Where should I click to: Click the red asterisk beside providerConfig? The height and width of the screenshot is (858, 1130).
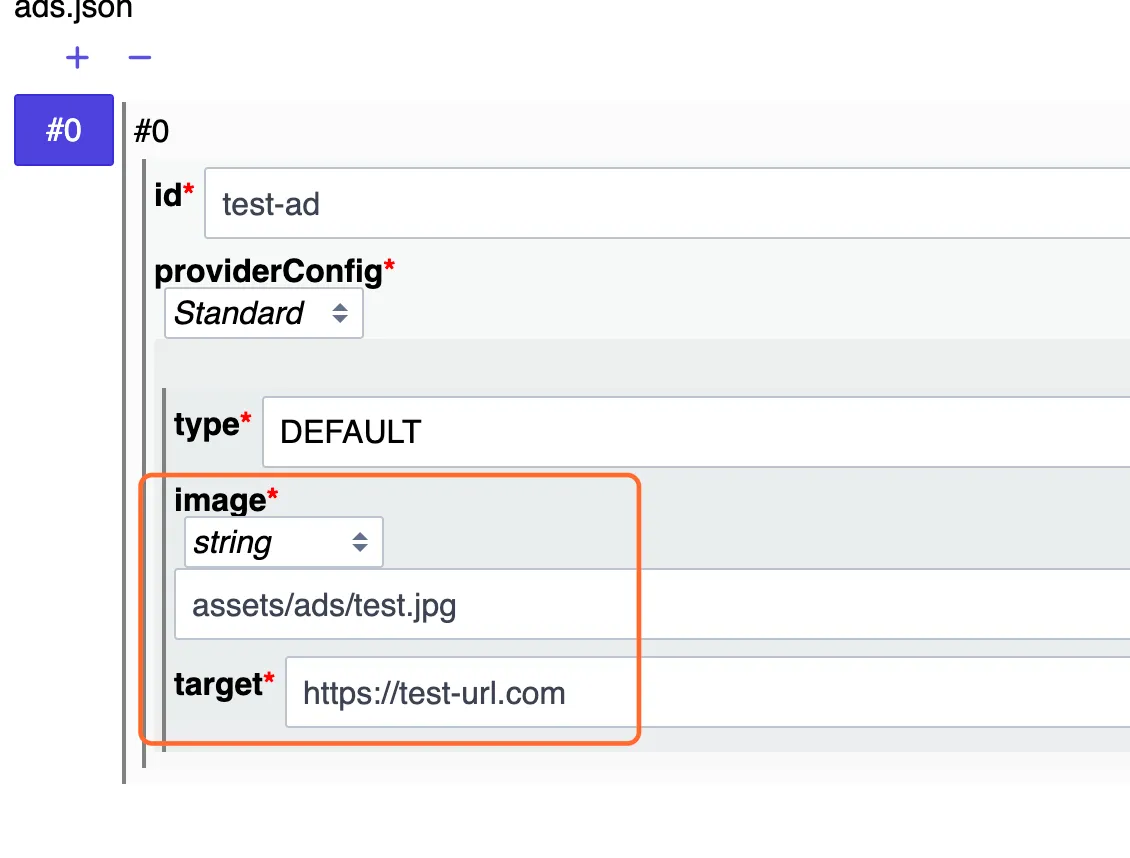389,265
